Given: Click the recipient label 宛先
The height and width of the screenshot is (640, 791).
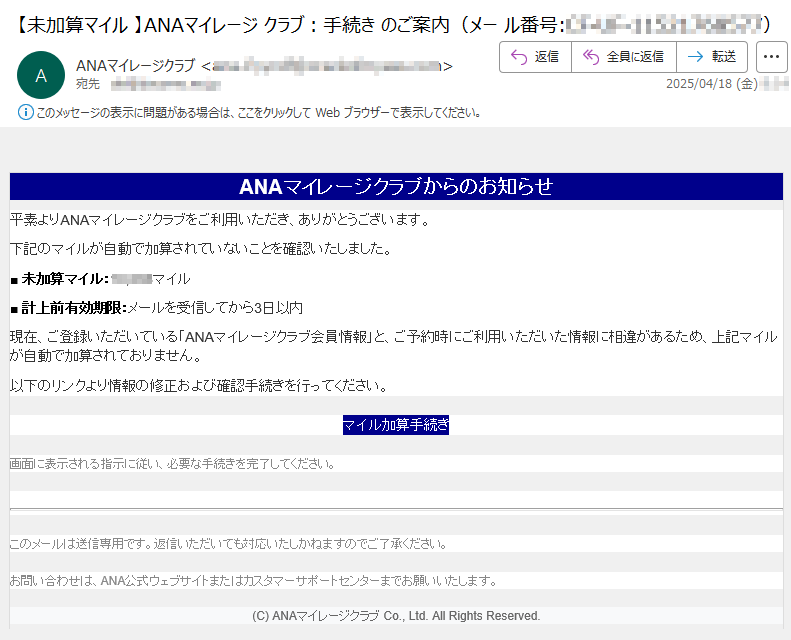Looking at the screenshot, I should pyautogui.click(x=88, y=84).
